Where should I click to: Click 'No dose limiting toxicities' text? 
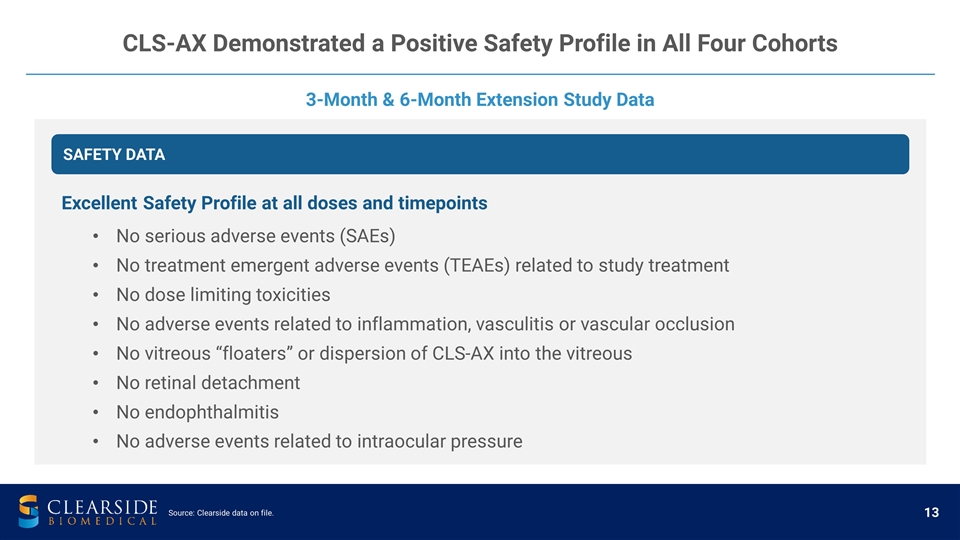pyautogui.click(x=223, y=295)
